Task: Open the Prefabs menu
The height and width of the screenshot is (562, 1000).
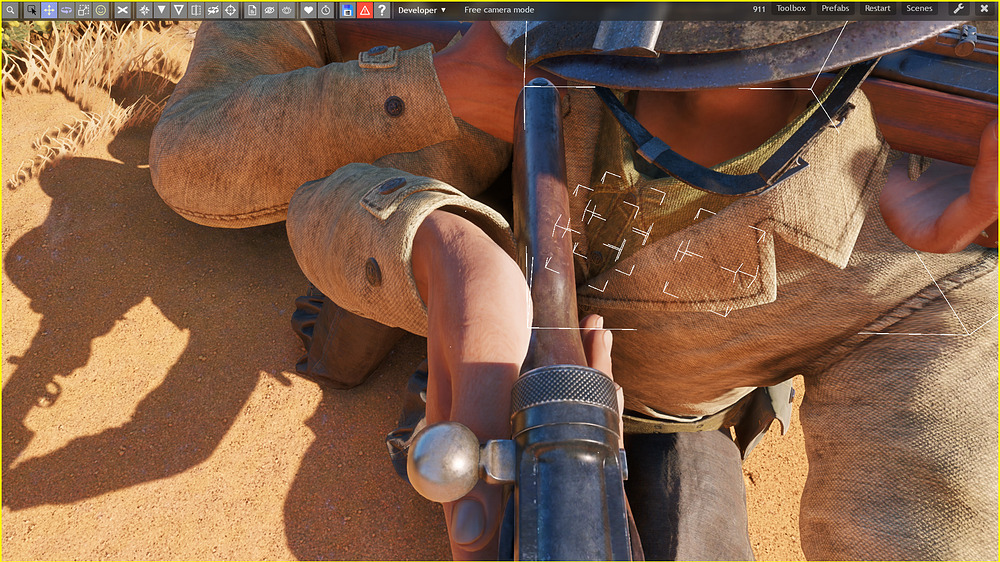Action: click(835, 9)
